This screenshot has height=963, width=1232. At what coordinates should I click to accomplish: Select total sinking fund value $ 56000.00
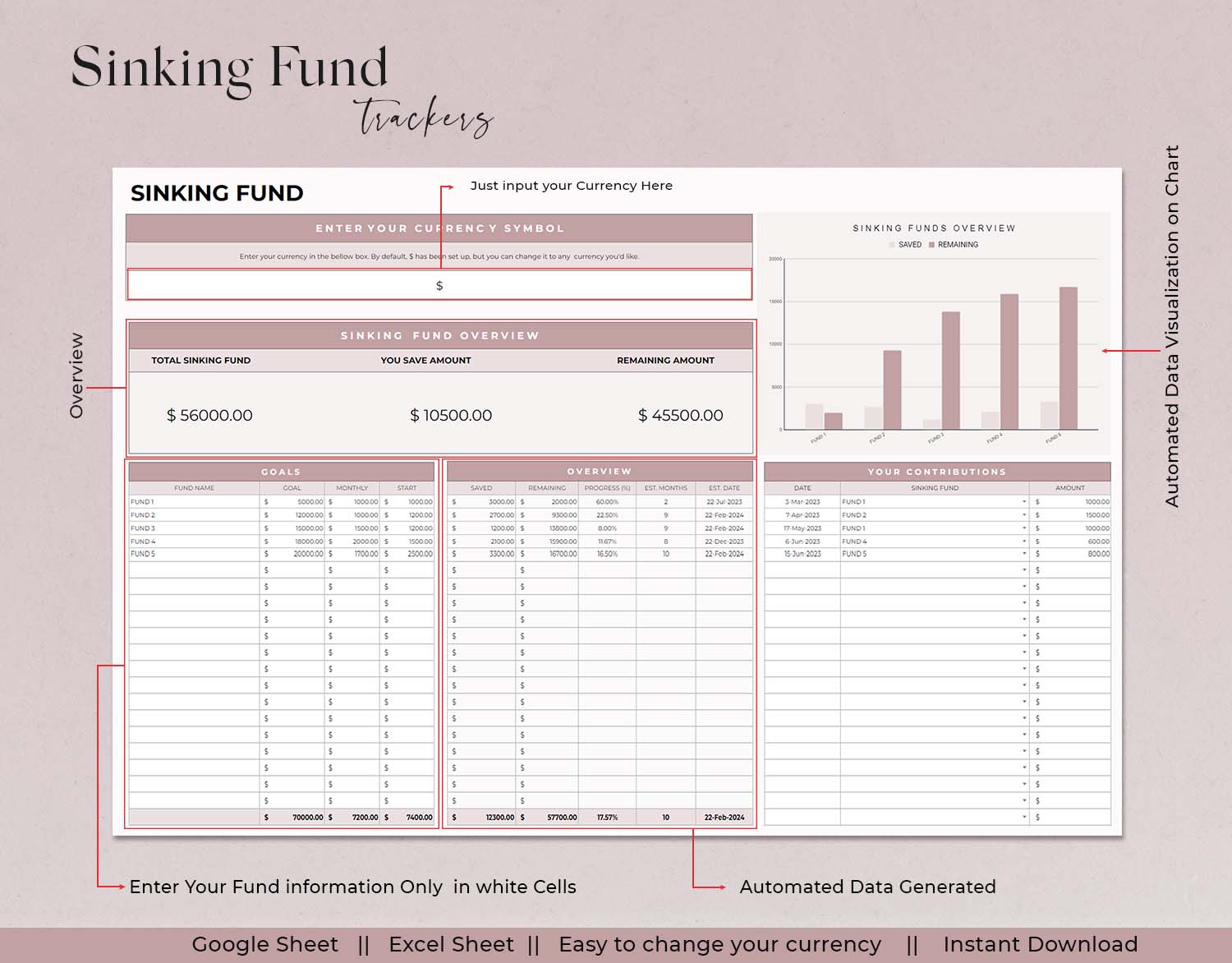[209, 416]
